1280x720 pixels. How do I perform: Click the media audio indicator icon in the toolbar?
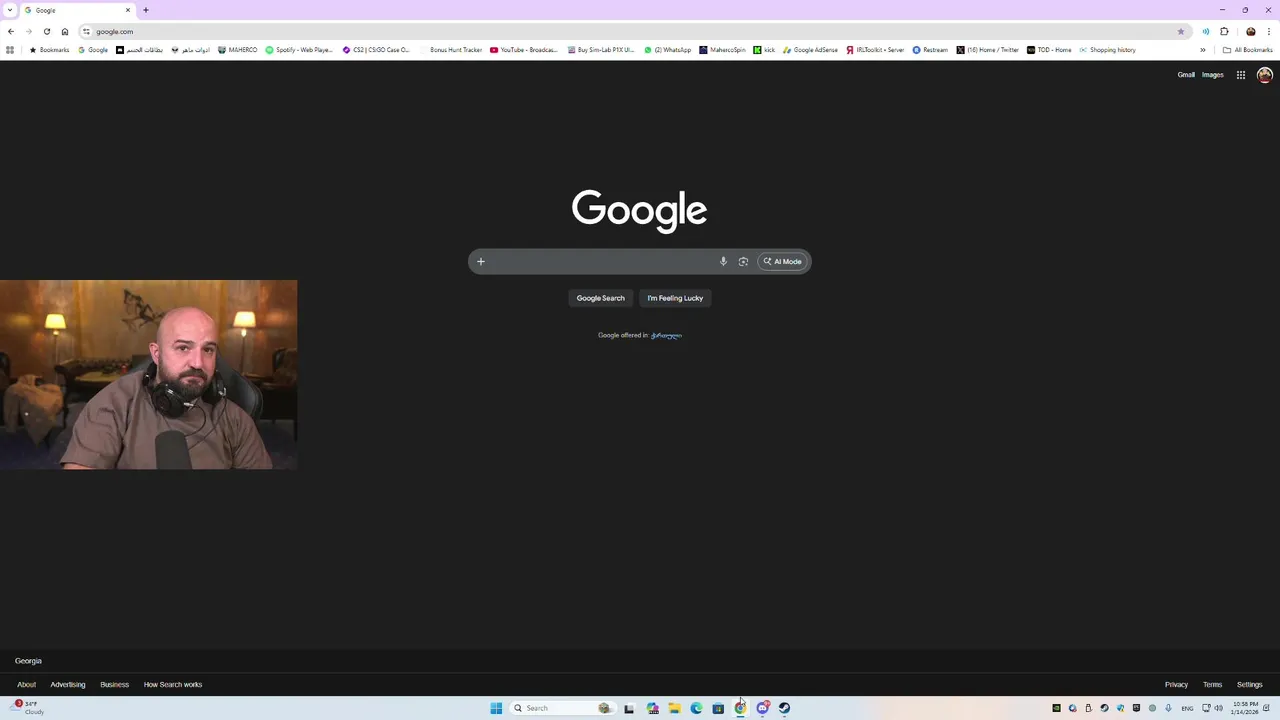[1205, 31]
